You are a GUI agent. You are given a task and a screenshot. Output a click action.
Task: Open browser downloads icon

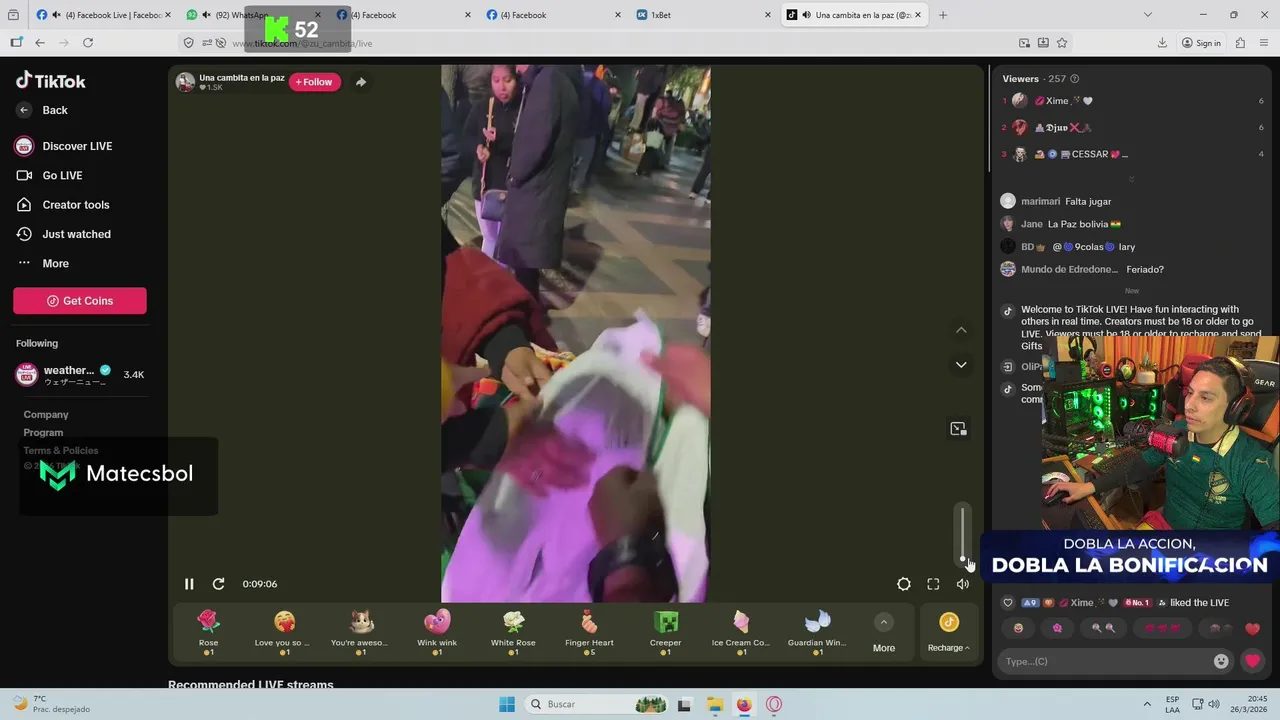[x=1162, y=43]
